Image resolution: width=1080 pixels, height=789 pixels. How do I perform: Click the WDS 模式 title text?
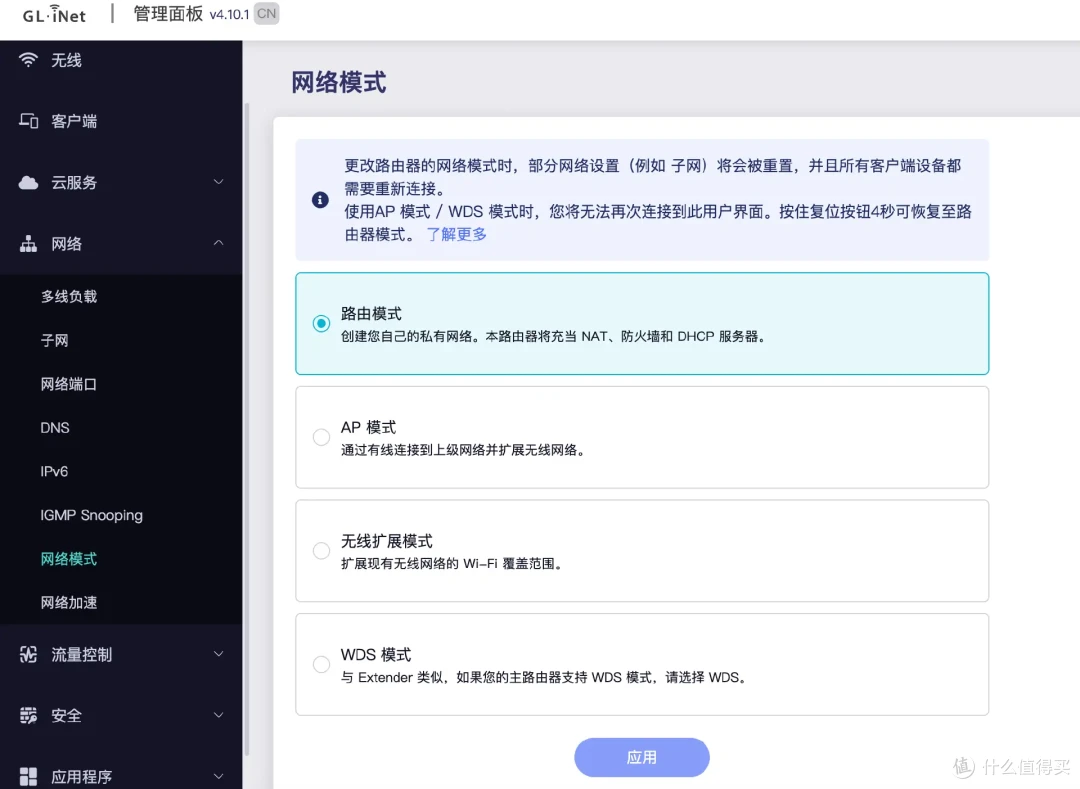click(376, 655)
